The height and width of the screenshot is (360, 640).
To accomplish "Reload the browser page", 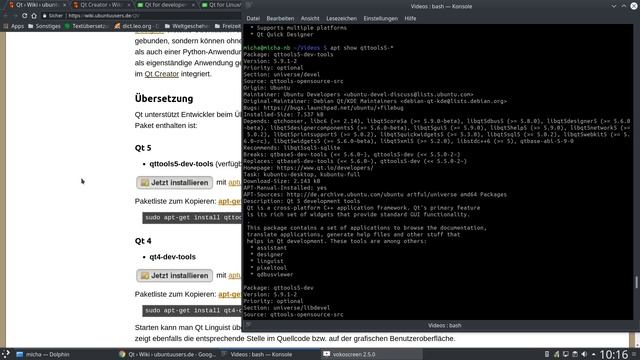I will [x=24, y=16].
